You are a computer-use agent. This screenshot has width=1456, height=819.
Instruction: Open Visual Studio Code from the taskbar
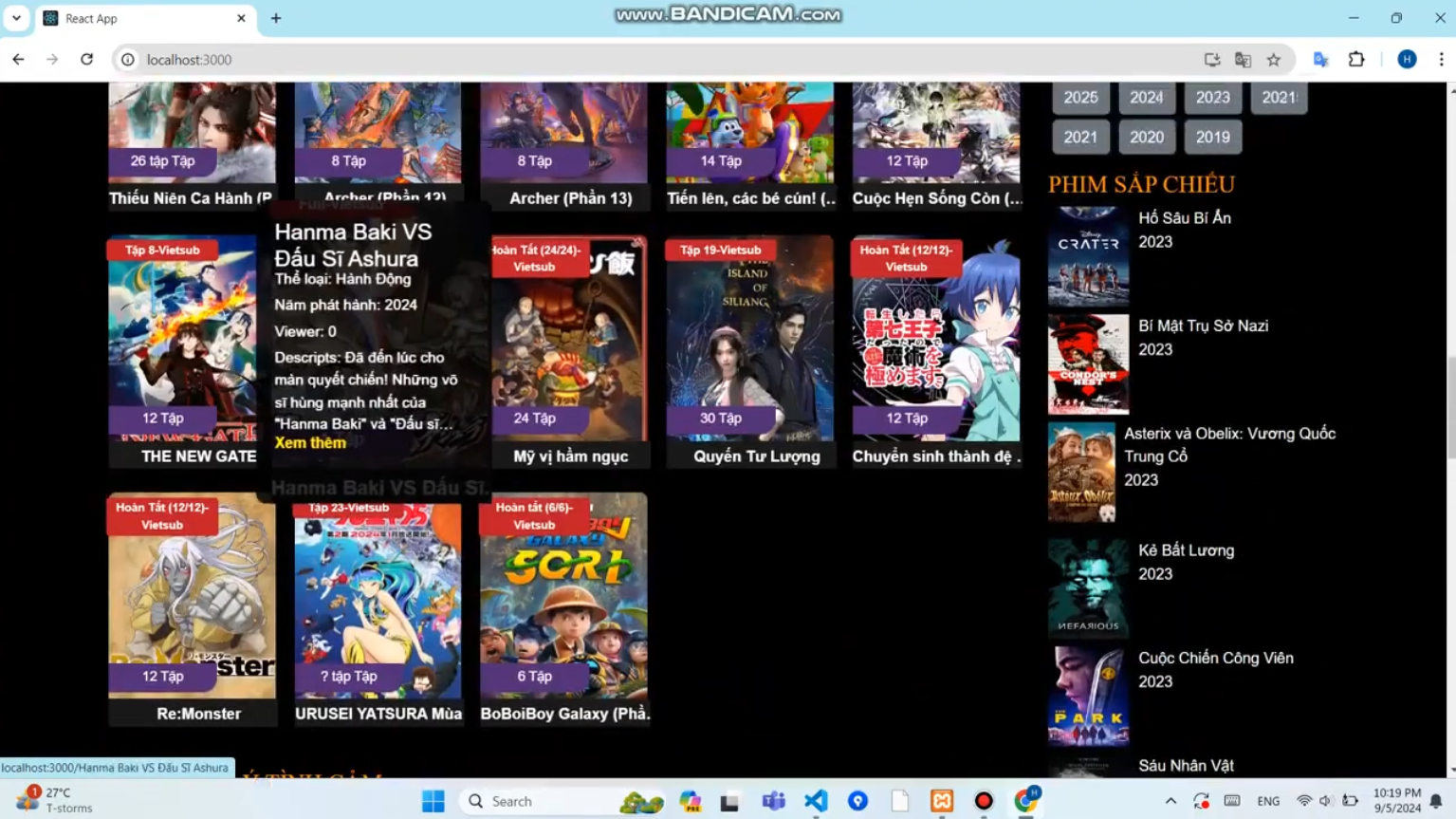click(816, 801)
